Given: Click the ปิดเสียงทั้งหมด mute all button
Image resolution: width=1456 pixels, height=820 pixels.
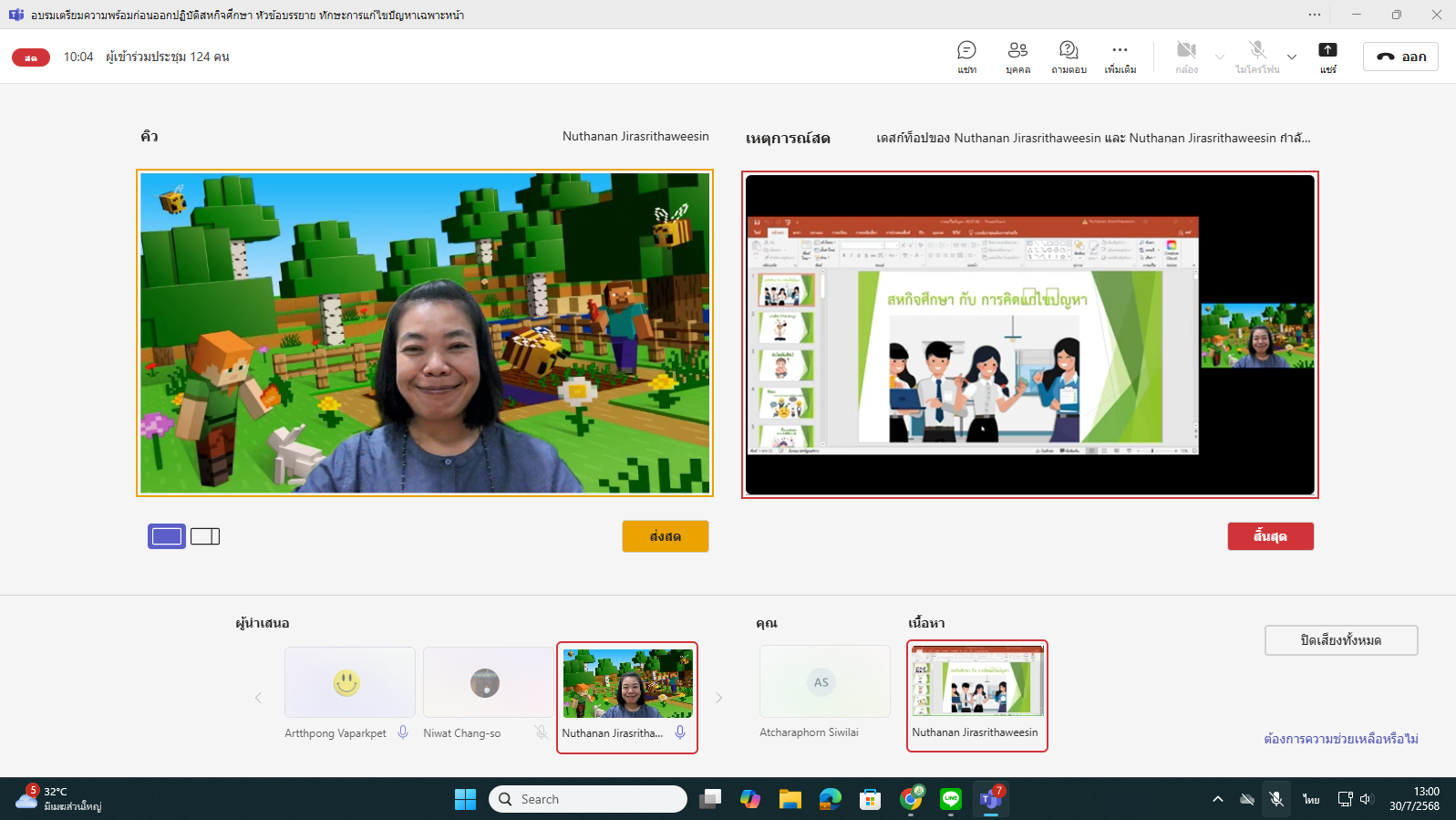Looking at the screenshot, I should (x=1341, y=640).
